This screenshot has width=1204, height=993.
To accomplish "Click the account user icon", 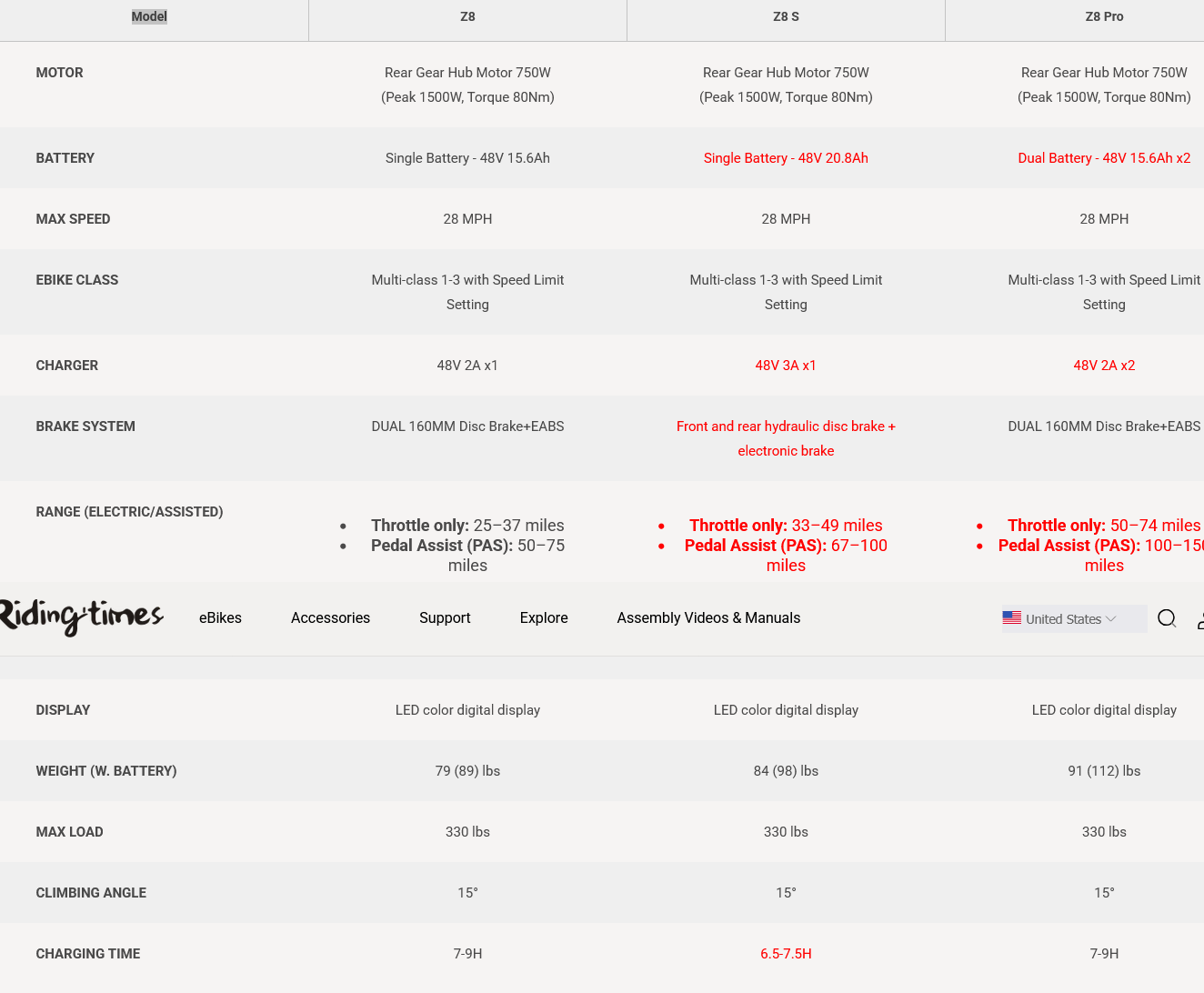I will click(1200, 619).
